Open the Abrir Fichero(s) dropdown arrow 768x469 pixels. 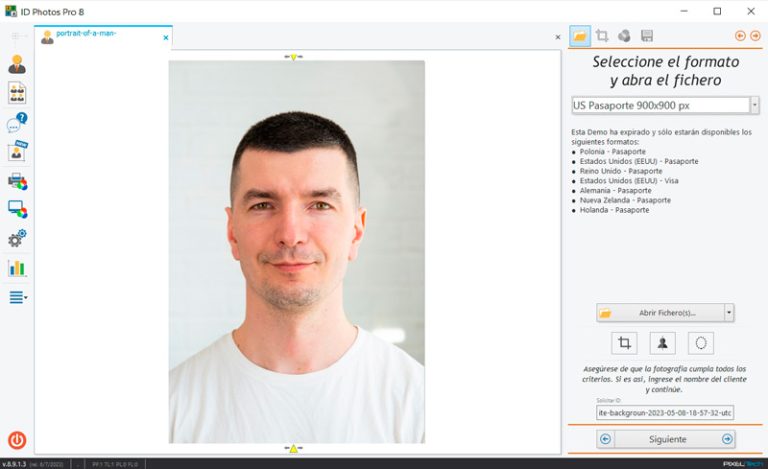(729, 313)
